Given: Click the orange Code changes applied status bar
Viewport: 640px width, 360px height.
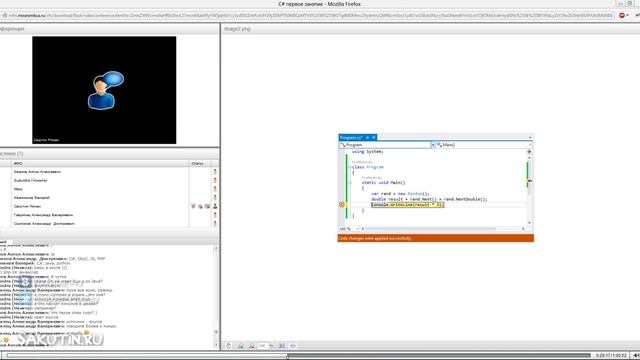Looking at the screenshot, I should [436, 238].
